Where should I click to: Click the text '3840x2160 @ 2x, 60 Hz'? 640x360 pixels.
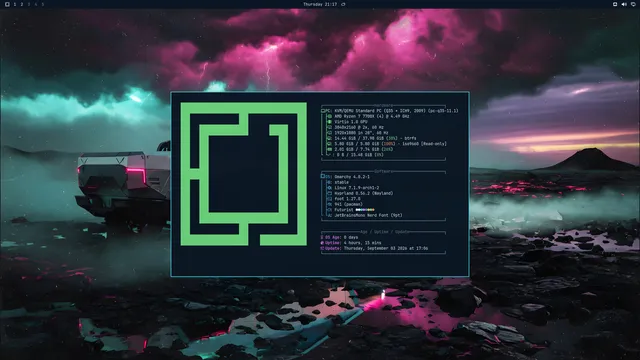coord(359,127)
